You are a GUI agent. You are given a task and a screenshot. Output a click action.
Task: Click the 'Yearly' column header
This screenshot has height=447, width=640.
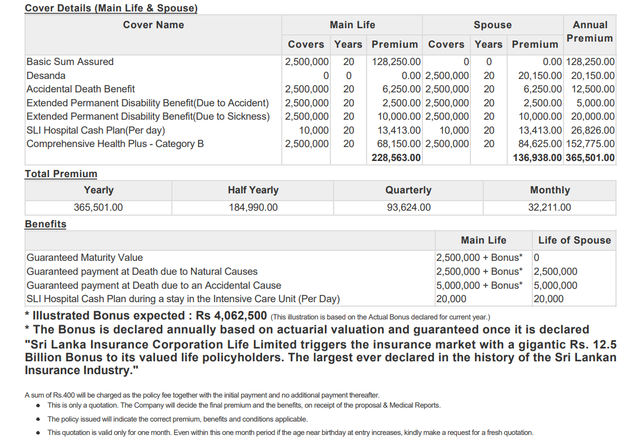(98, 190)
